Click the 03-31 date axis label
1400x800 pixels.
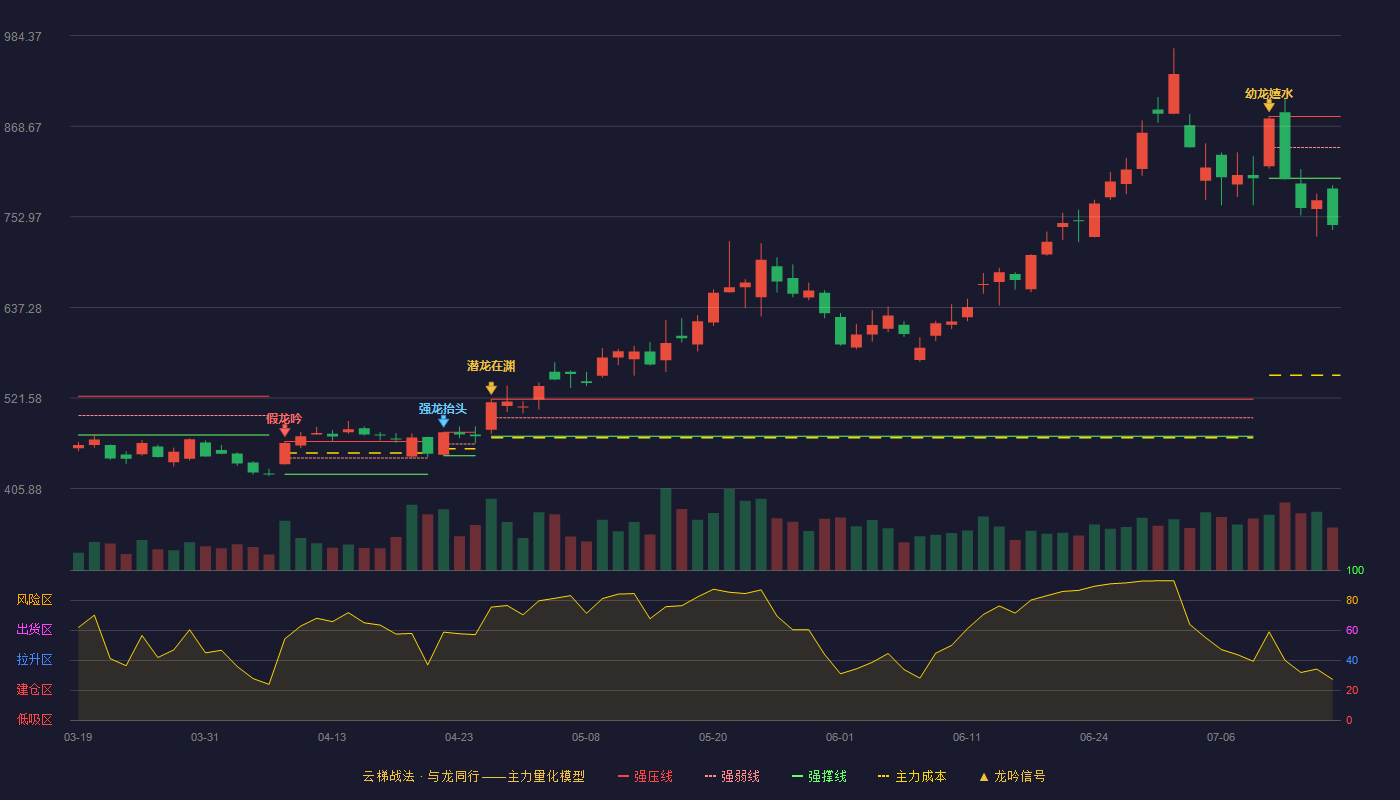[205, 737]
